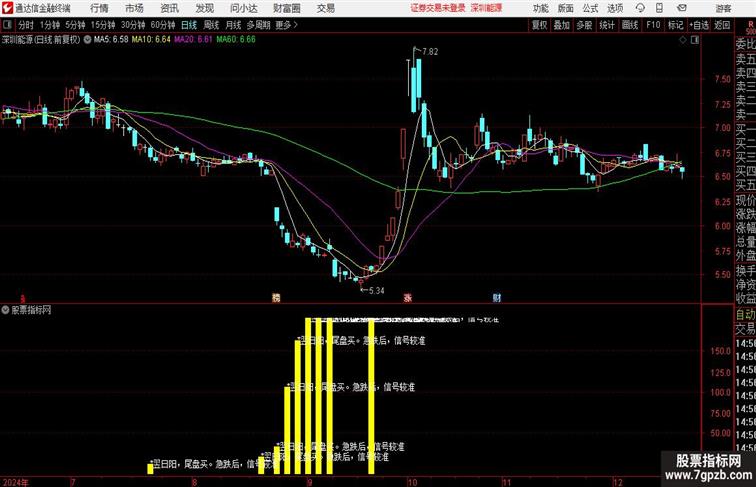Click the 画线 drawing toolbar button
The width and height of the screenshot is (756, 487).
[x=630, y=25]
